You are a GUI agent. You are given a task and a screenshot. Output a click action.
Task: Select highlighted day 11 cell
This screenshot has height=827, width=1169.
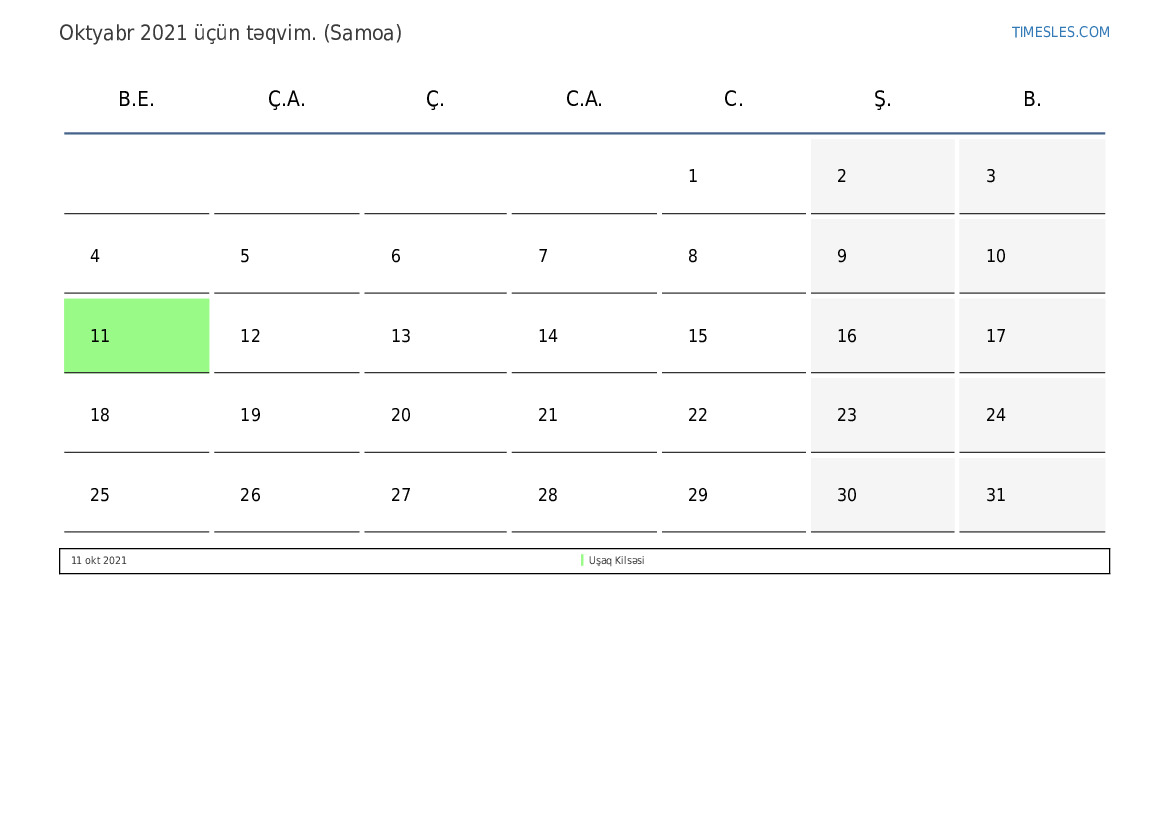click(137, 336)
